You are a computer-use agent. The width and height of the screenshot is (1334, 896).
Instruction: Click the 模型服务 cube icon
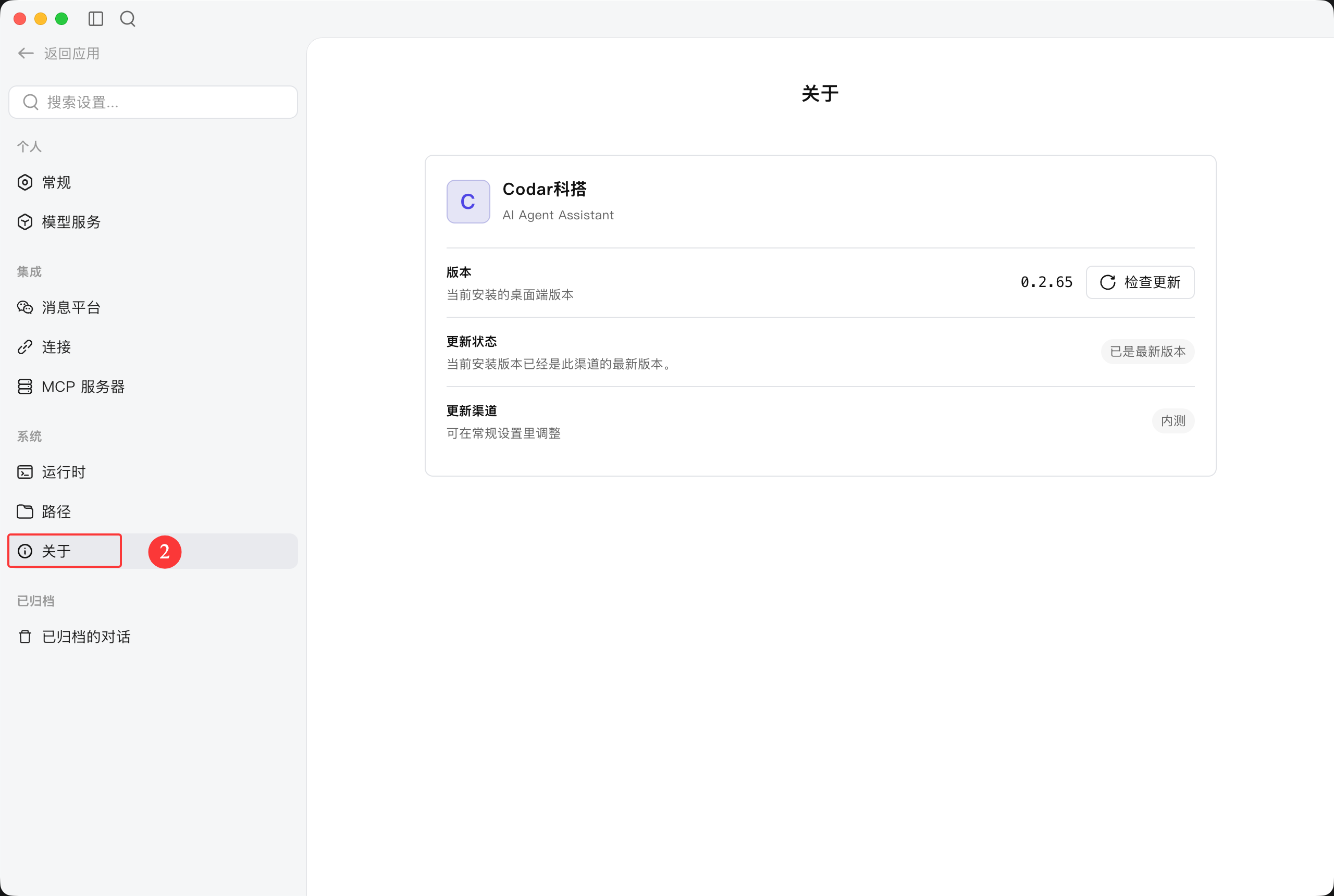point(25,222)
